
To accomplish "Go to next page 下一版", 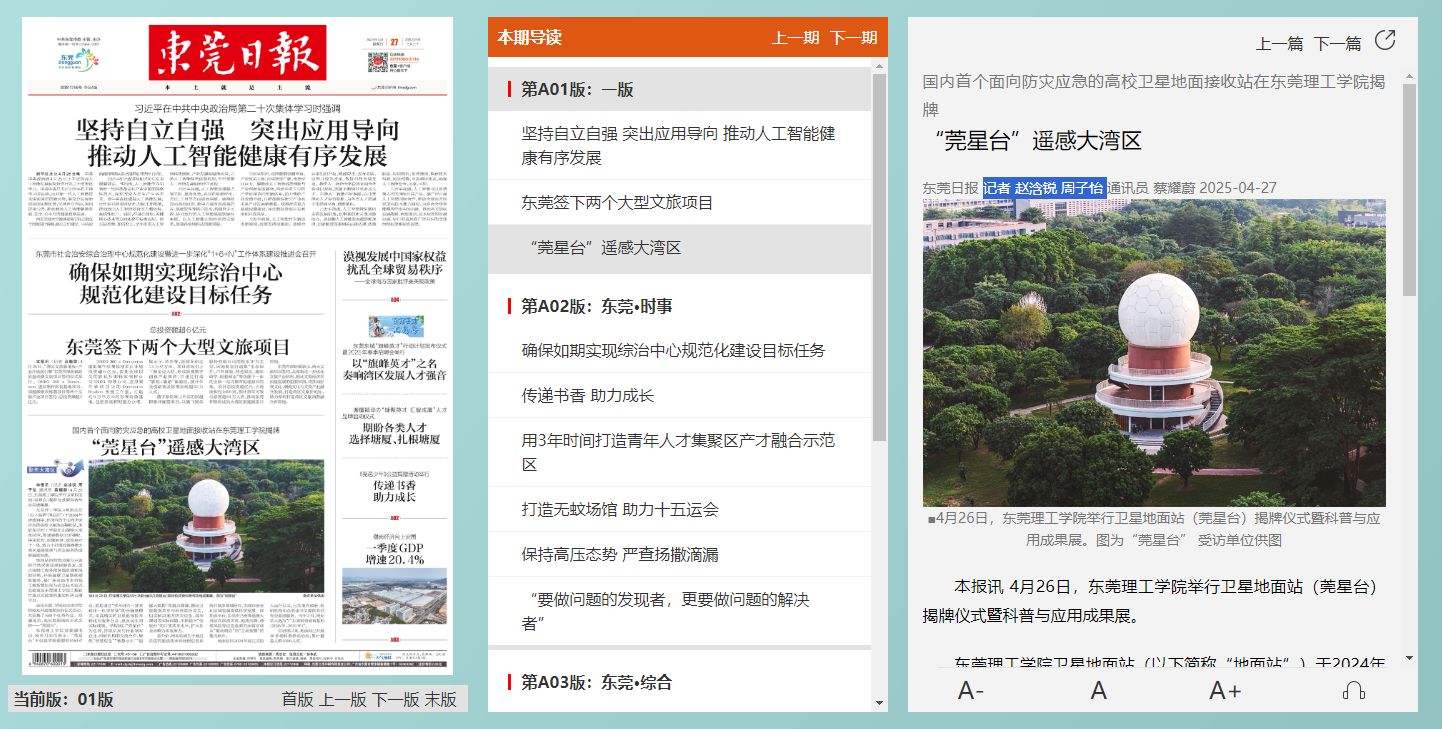I will click(396, 699).
